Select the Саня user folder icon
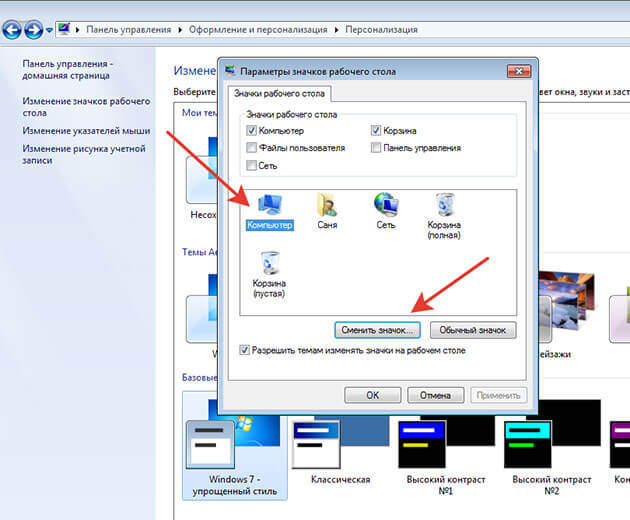 click(x=327, y=211)
